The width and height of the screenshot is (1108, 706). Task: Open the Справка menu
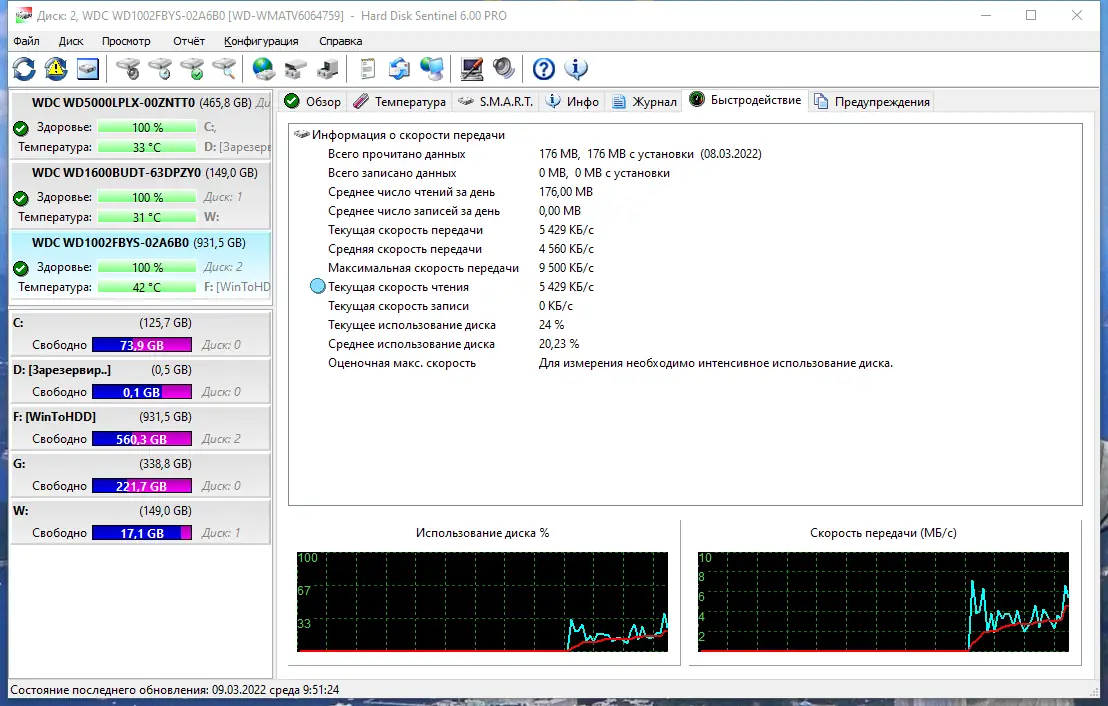click(x=340, y=41)
